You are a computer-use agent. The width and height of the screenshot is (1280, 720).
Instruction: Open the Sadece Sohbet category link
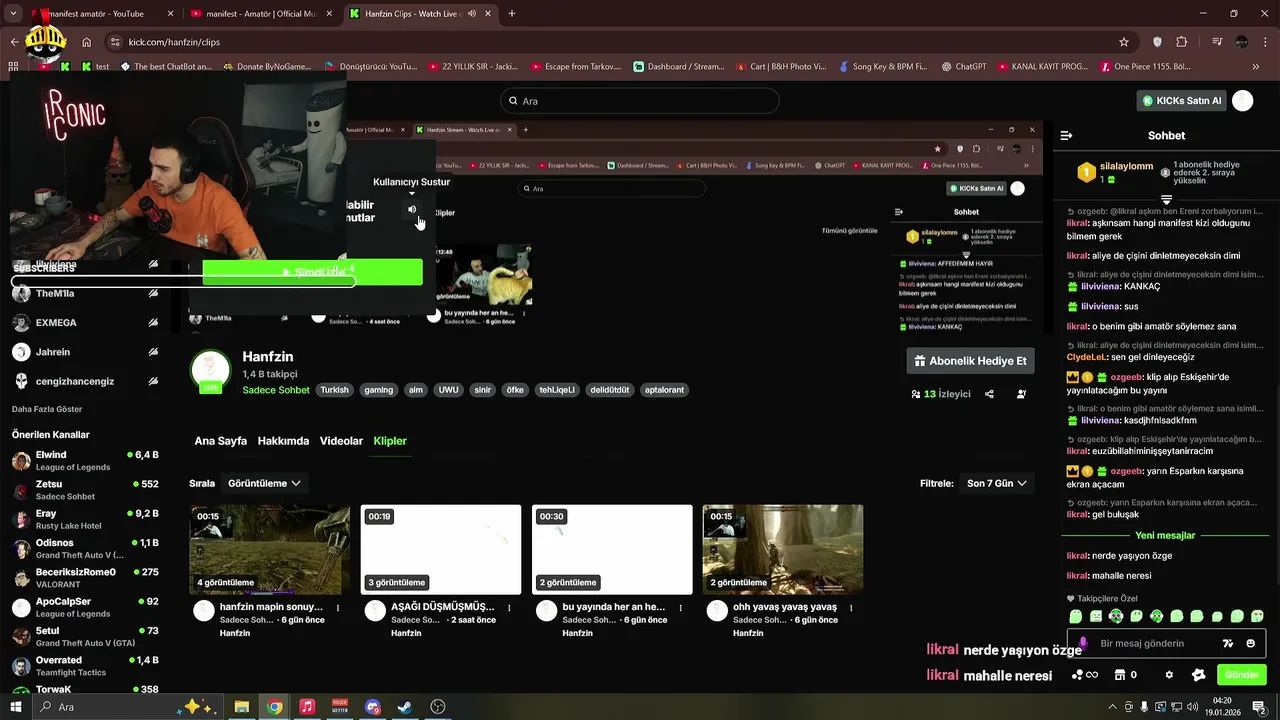point(276,390)
